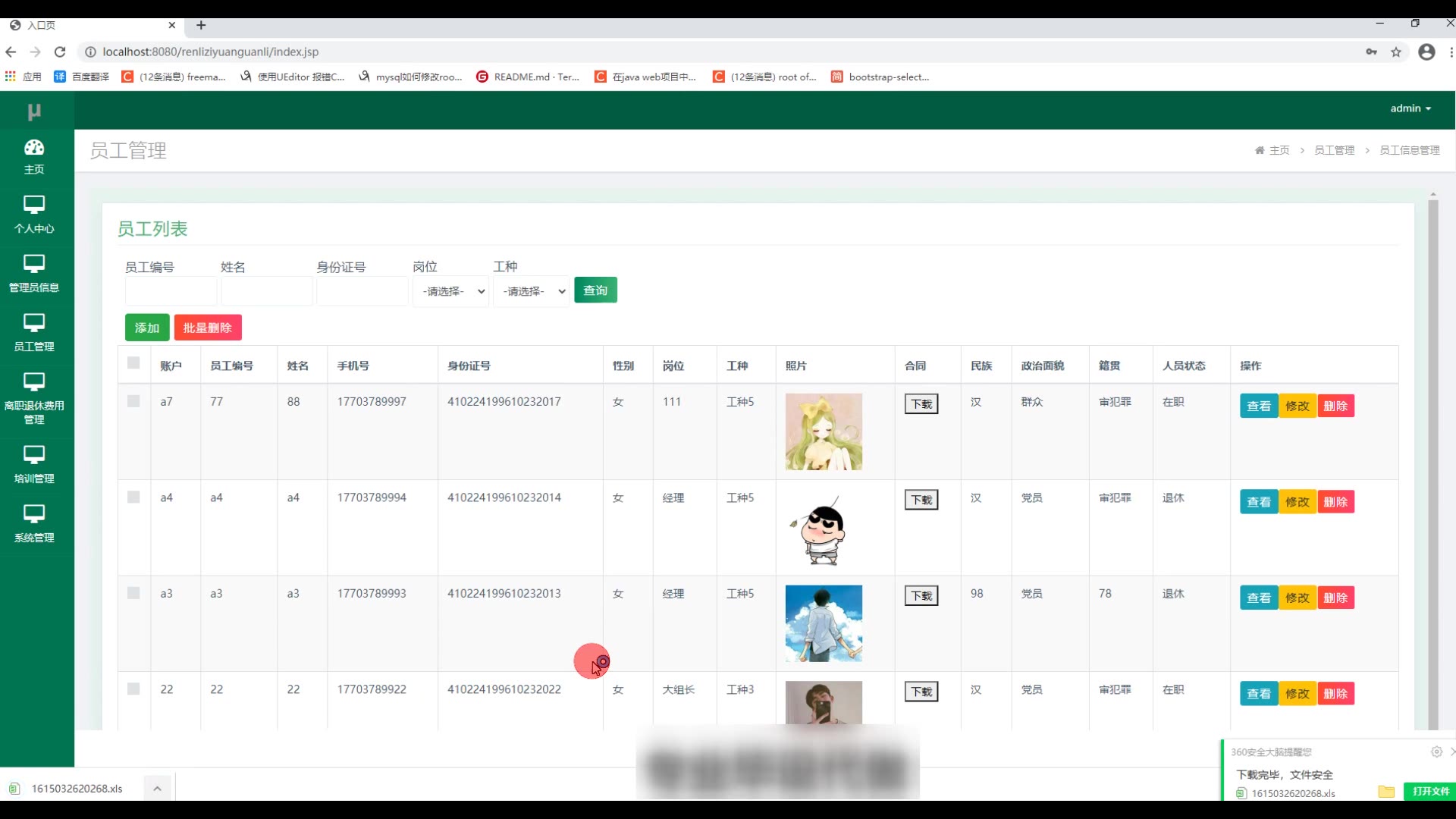1456x819 pixels.
Task: Expand the 工种 dropdown filter
Action: pos(532,291)
